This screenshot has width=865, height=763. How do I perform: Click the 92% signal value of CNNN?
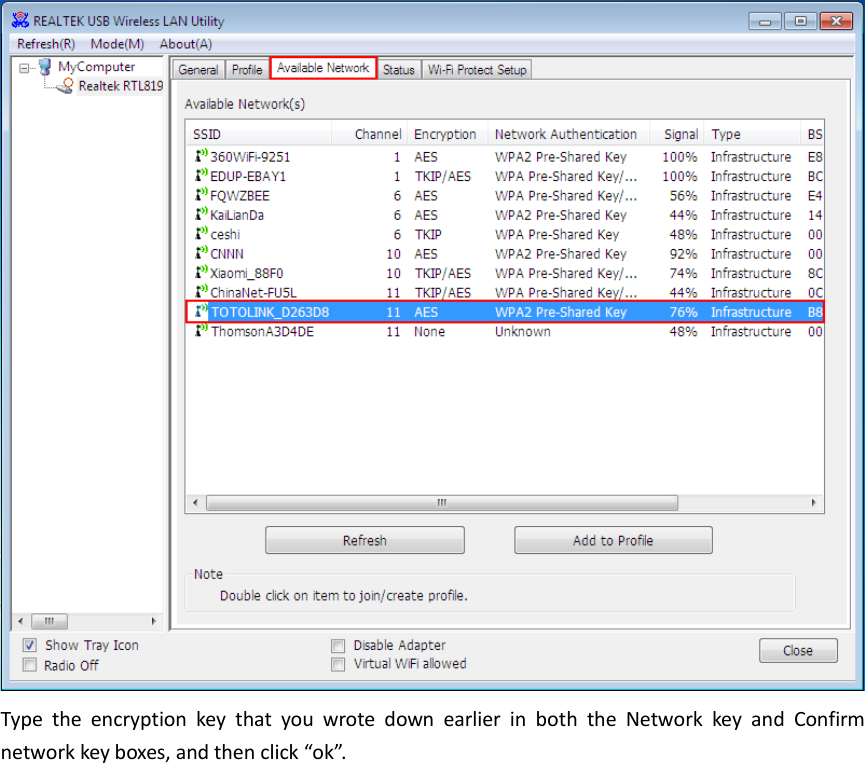click(x=683, y=254)
